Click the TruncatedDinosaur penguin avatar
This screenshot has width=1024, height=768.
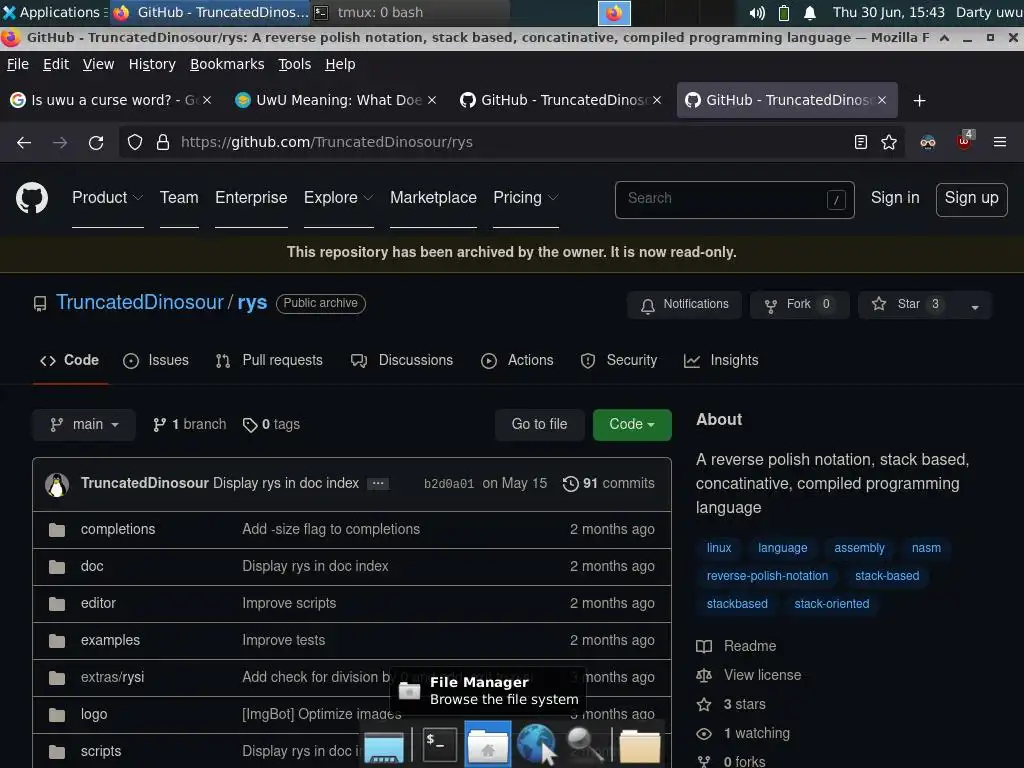coord(57,485)
